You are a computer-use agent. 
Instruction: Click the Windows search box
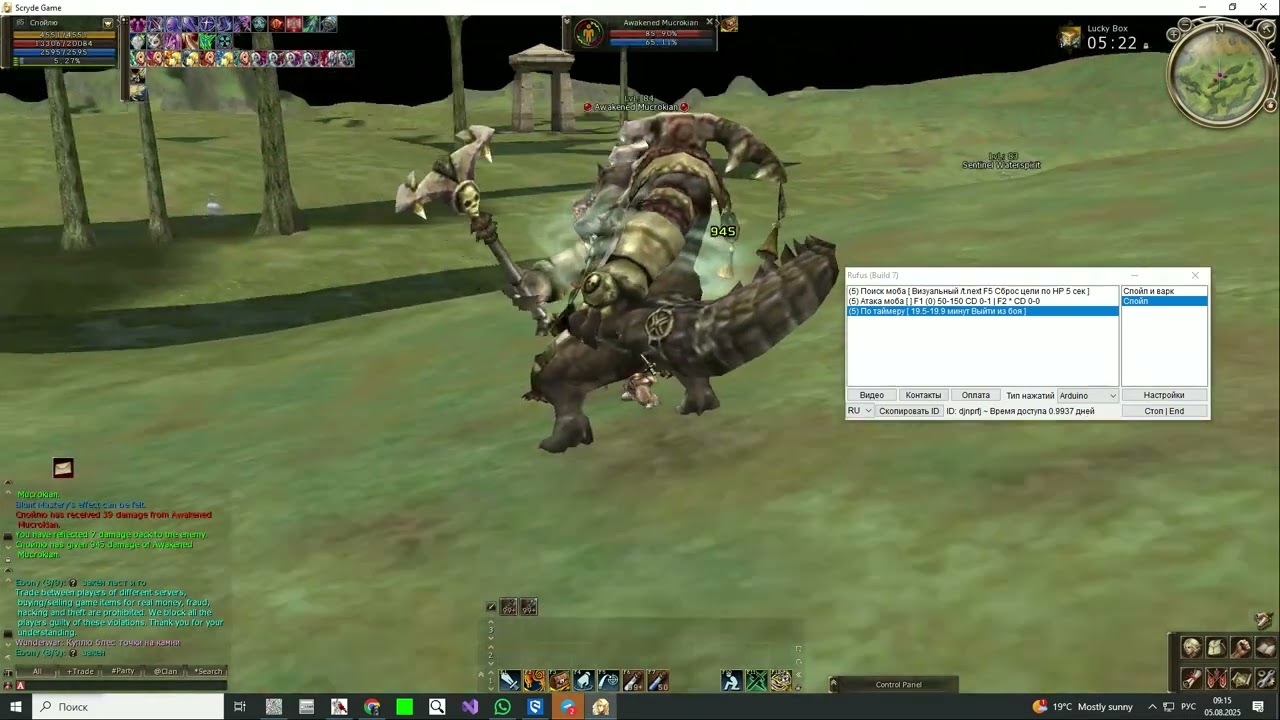point(128,707)
